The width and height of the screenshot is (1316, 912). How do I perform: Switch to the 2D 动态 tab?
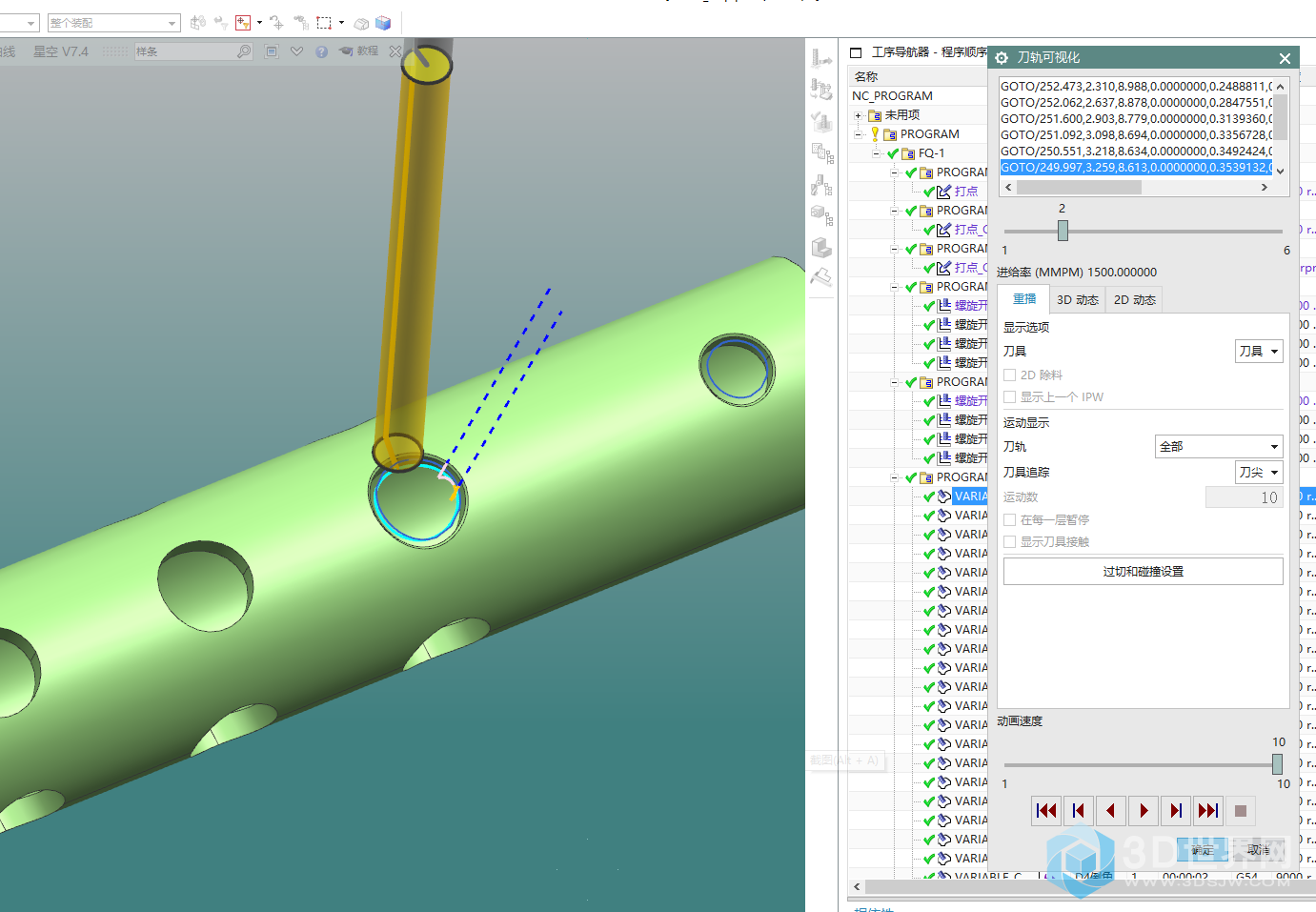pyautogui.click(x=1135, y=300)
